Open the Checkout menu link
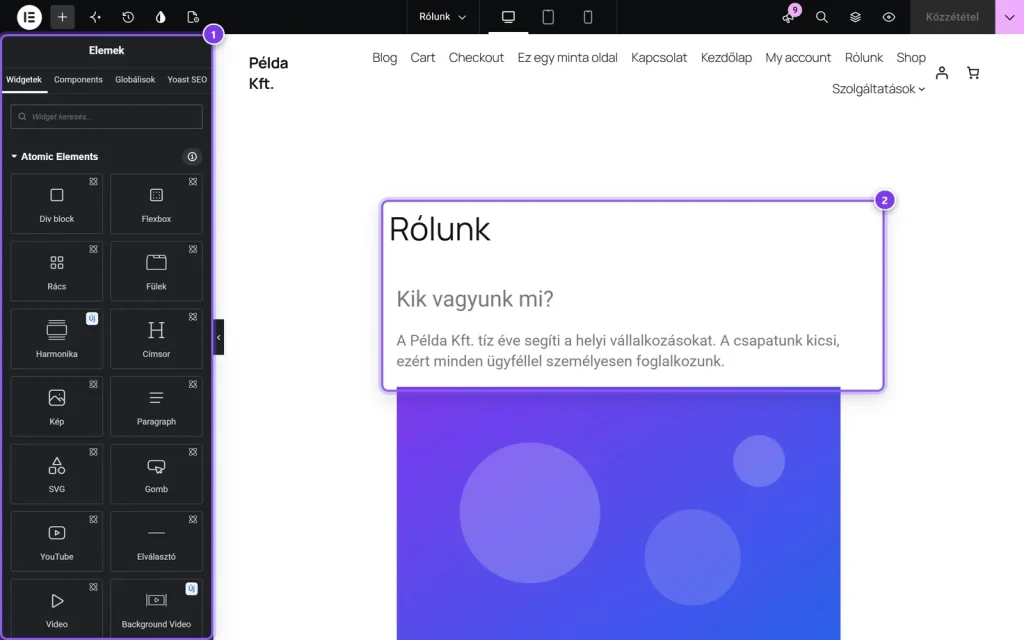This screenshot has width=1024, height=640. (x=476, y=57)
